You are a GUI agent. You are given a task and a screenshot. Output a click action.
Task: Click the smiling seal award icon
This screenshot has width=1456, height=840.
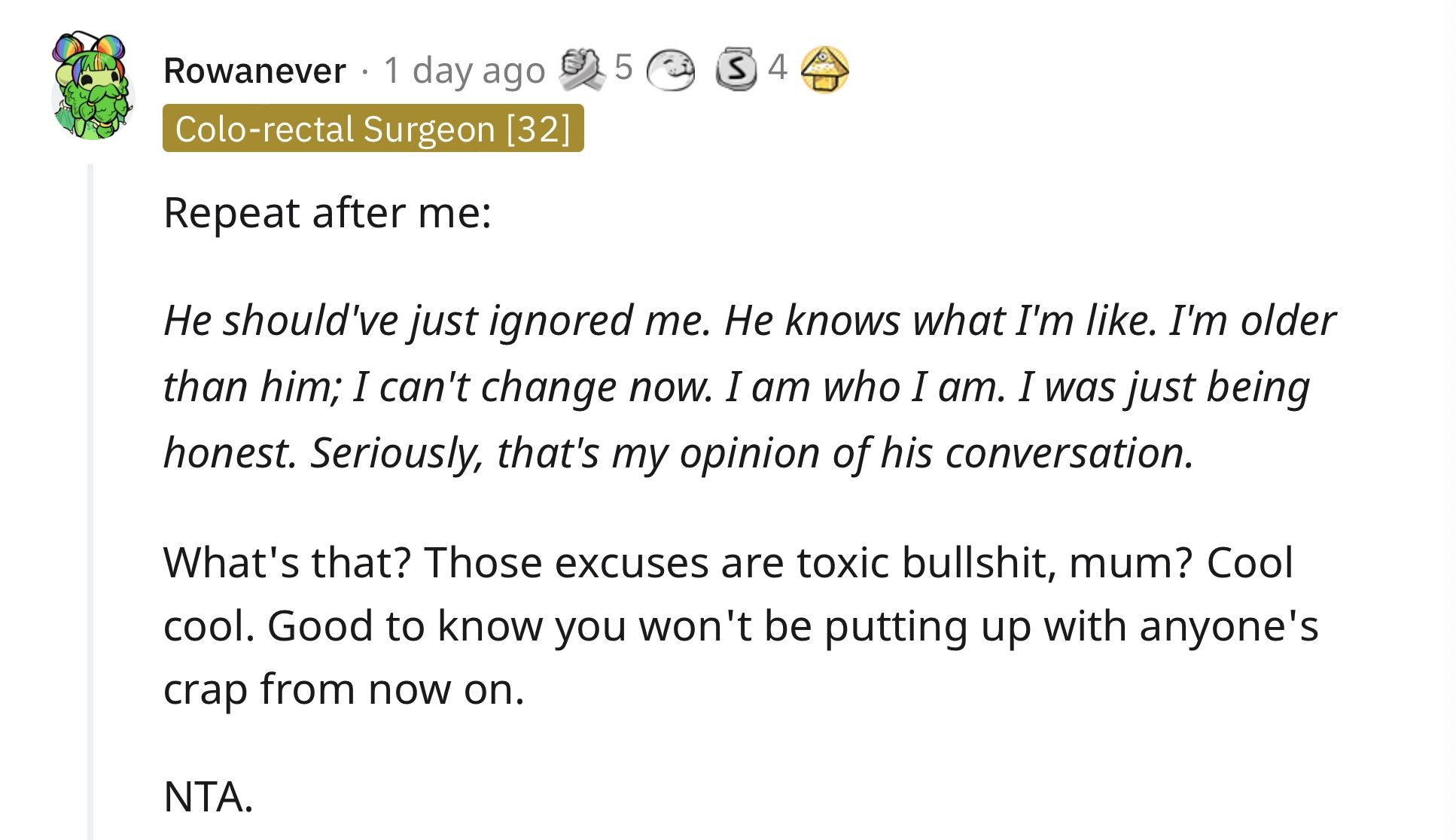click(671, 70)
